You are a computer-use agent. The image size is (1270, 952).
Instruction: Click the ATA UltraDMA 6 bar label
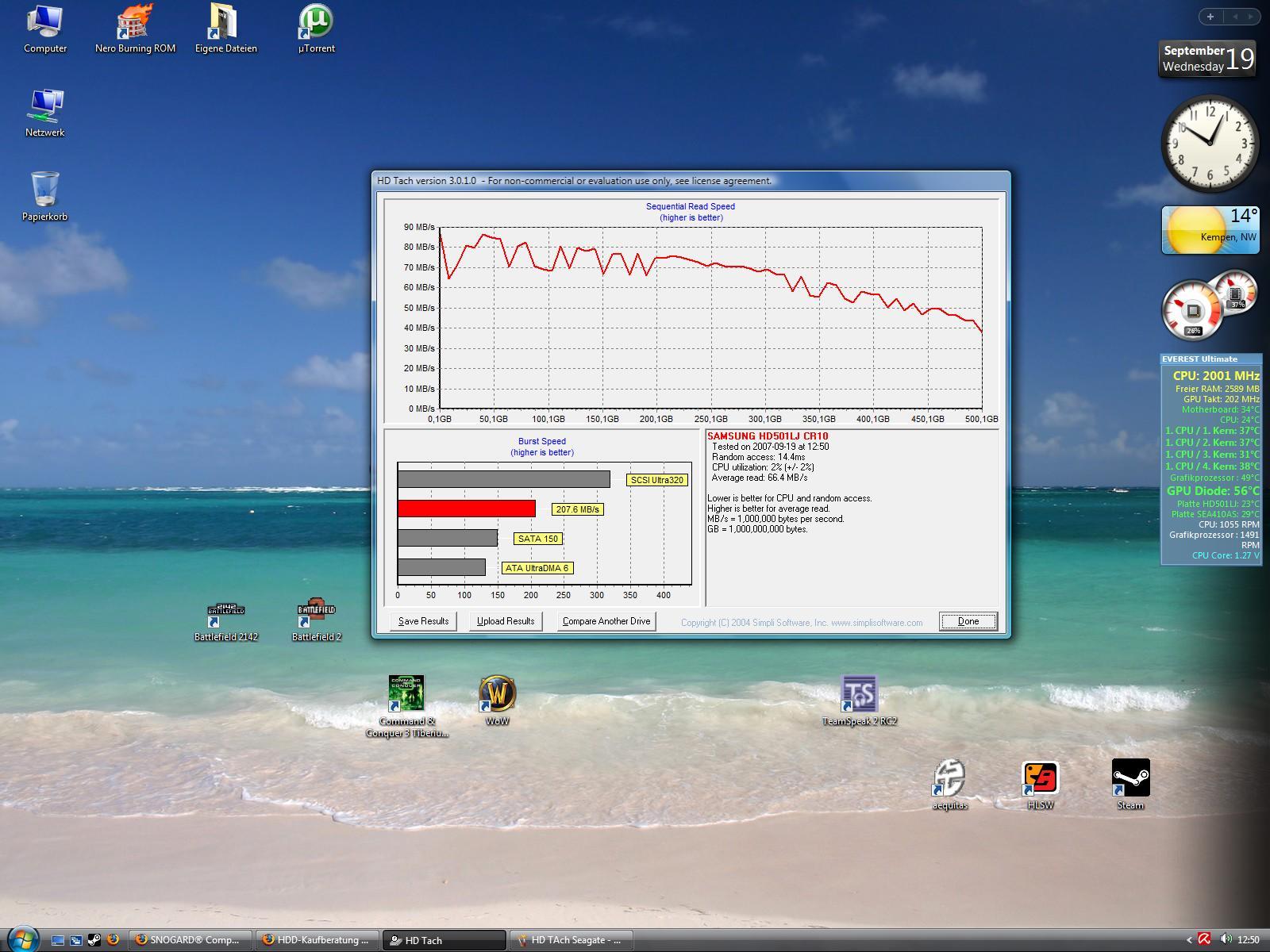pyautogui.click(x=537, y=568)
